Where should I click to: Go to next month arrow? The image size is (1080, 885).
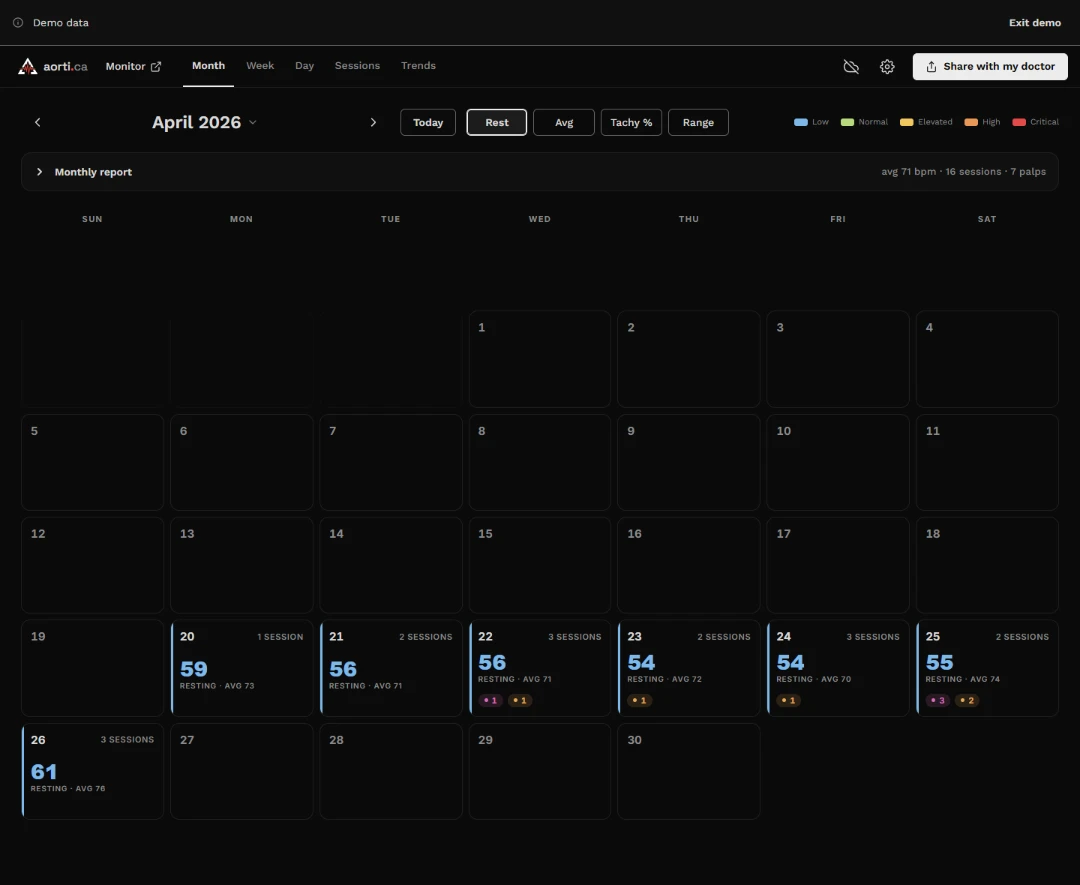point(373,123)
